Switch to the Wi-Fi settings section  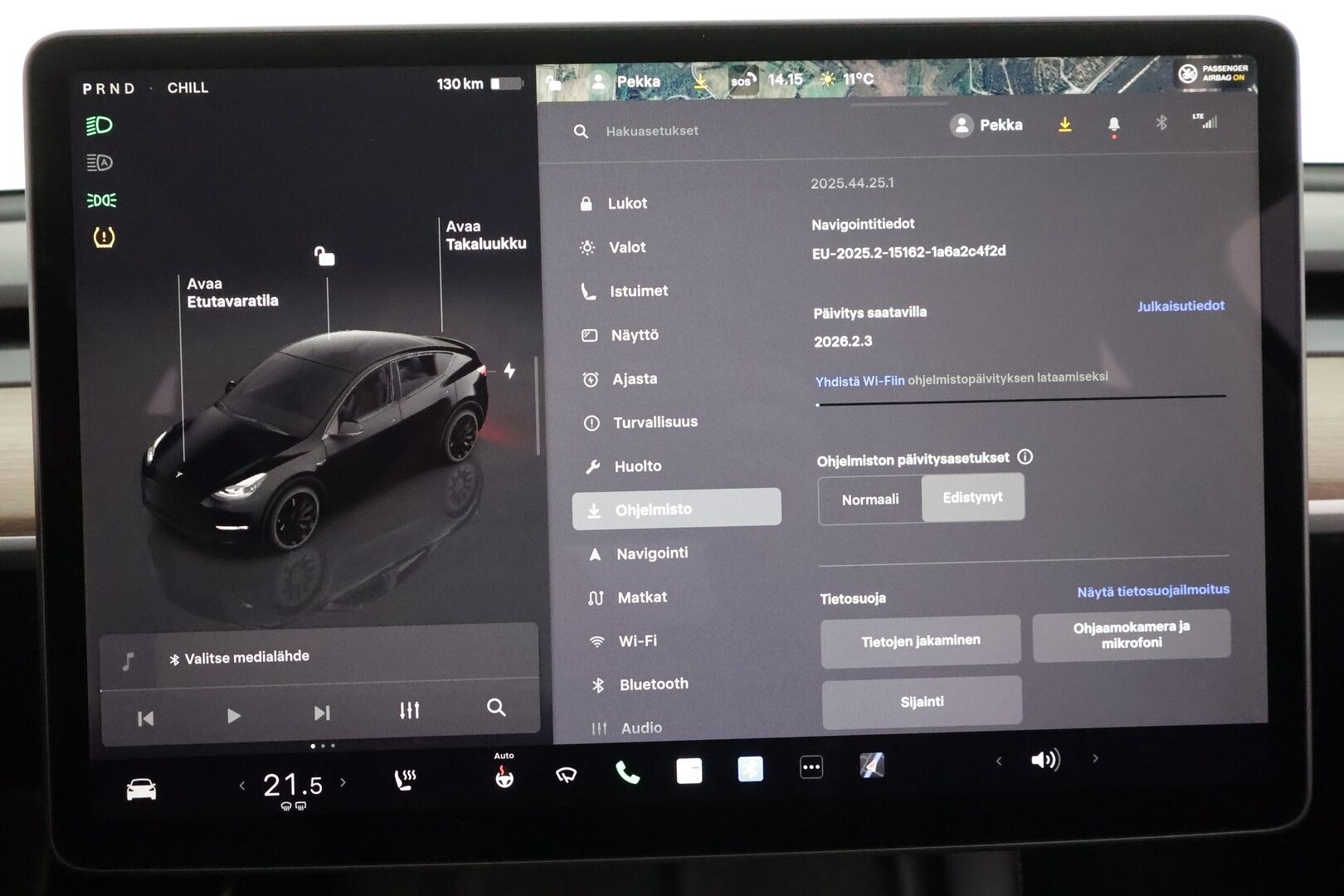coord(639,640)
